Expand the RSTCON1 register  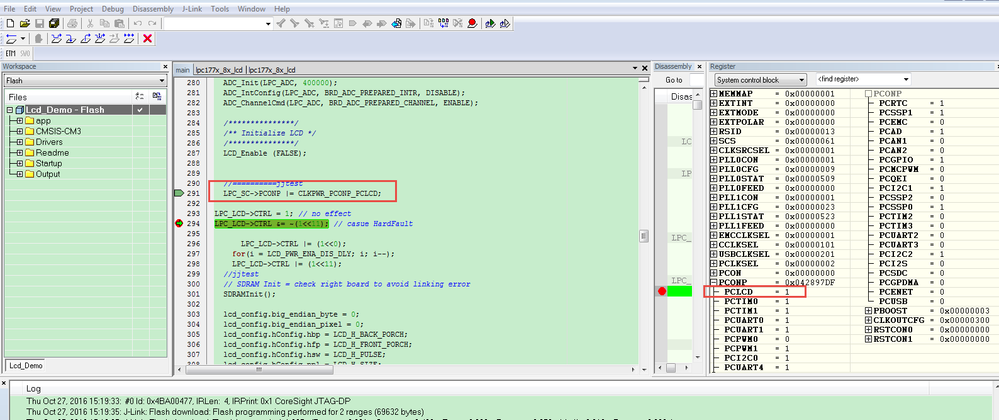pyautogui.click(x=868, y=340)
